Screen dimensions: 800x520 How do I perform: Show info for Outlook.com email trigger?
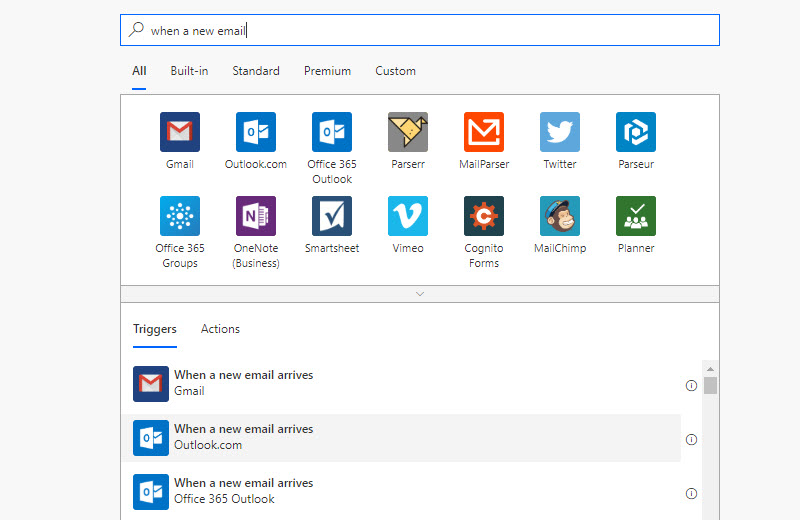click(691, 439)
